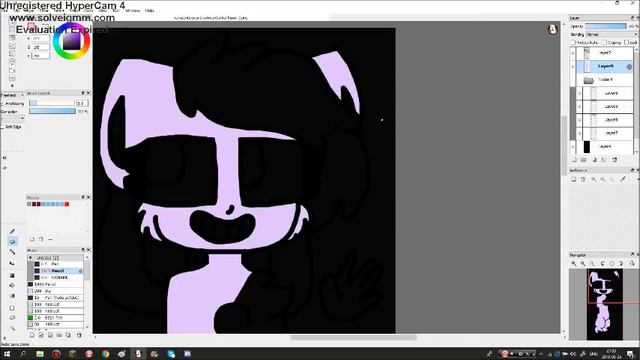Image resolution: width=640 pixels, height=360 pixels.
Task: Click the last icon in the Navigator toolbar
Action: coord(632,264)
